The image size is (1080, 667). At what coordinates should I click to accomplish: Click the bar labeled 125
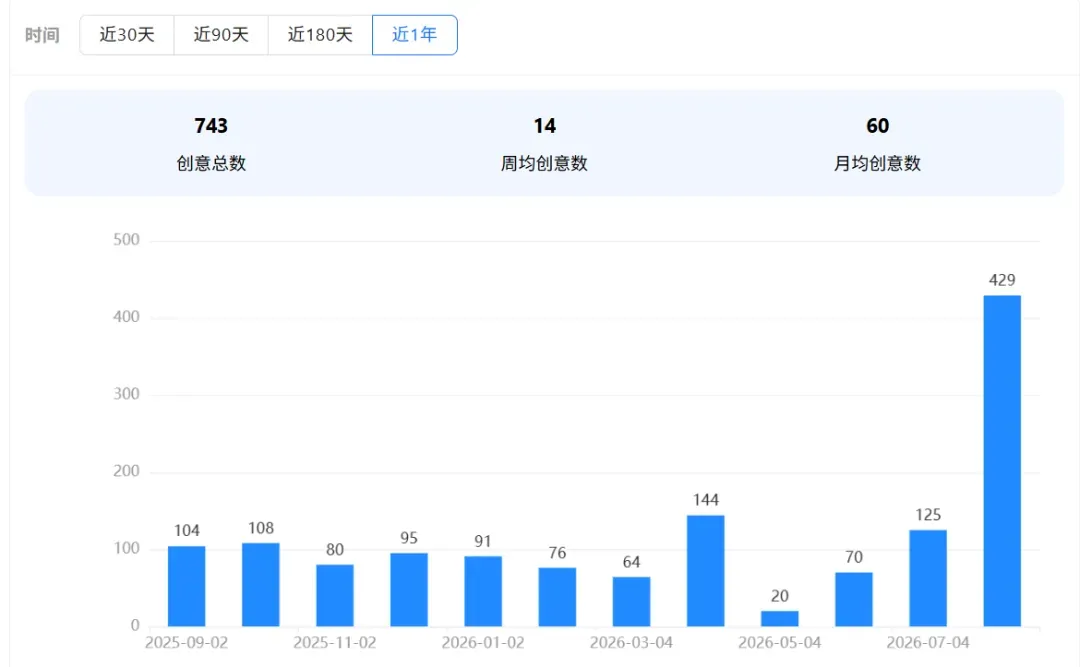click(928, 578)
